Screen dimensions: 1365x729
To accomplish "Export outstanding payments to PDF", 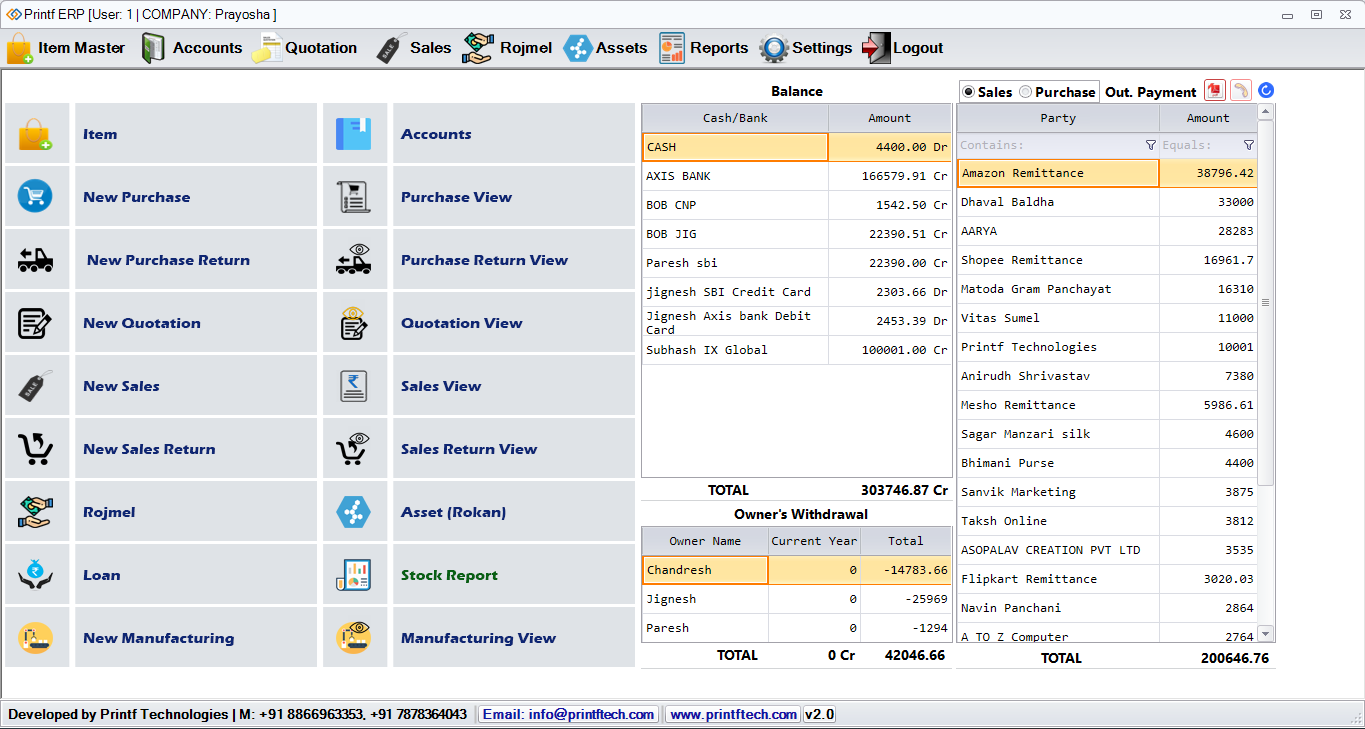I will [1214, 90].
